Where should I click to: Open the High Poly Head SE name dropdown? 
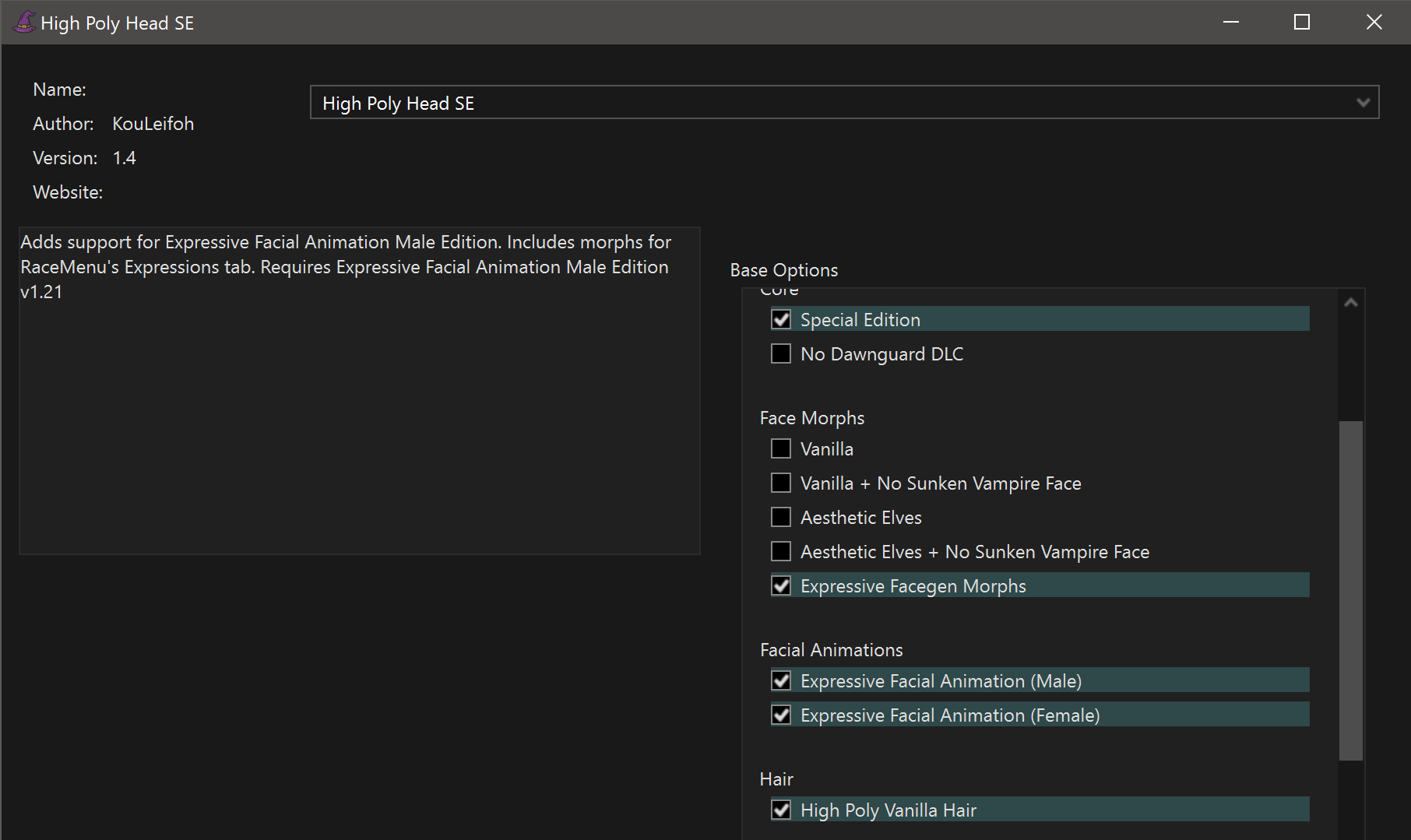(x=844, y=103)
